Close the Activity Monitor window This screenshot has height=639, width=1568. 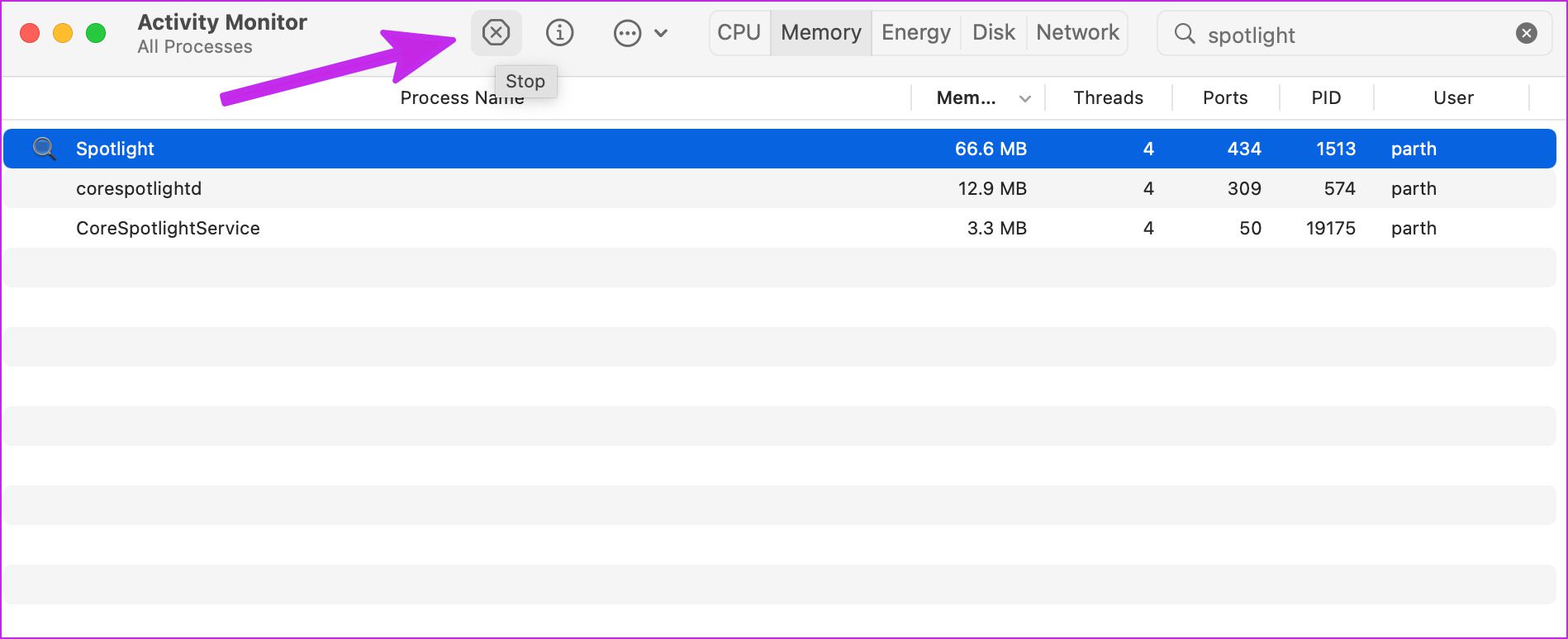coord(30,33)
